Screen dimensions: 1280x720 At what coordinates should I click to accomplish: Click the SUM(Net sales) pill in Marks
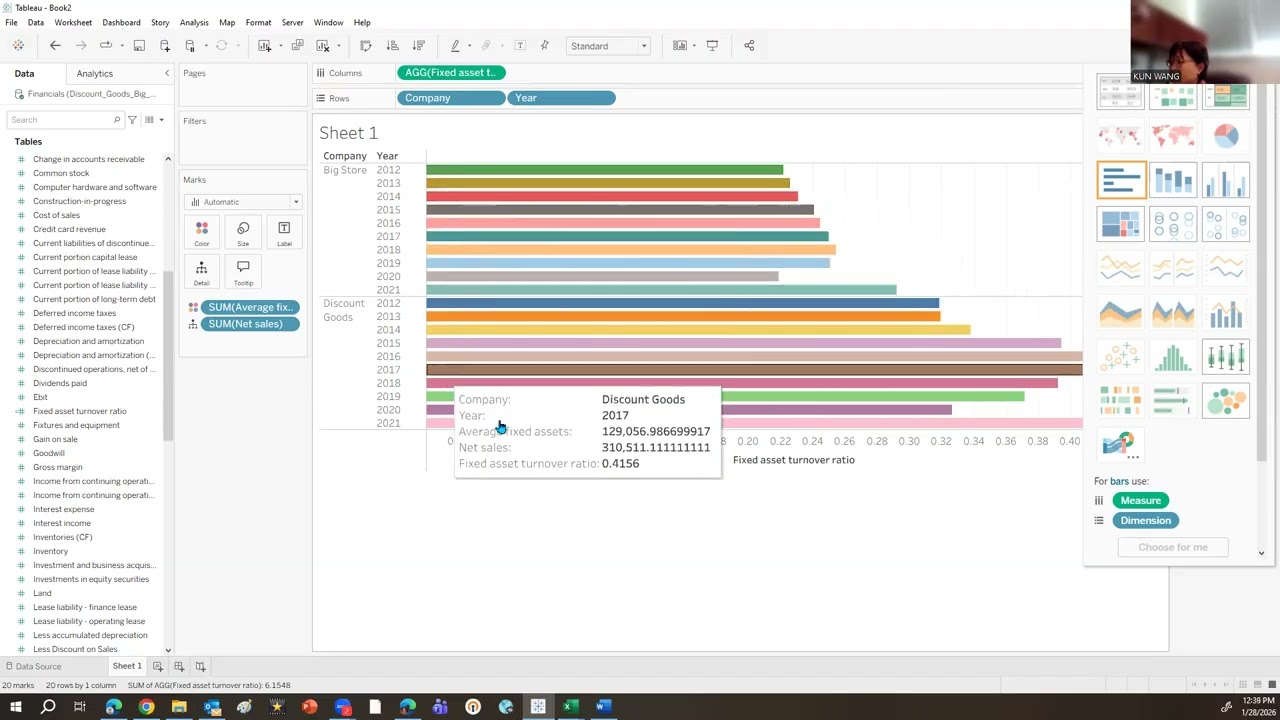(x=251, y=324)
